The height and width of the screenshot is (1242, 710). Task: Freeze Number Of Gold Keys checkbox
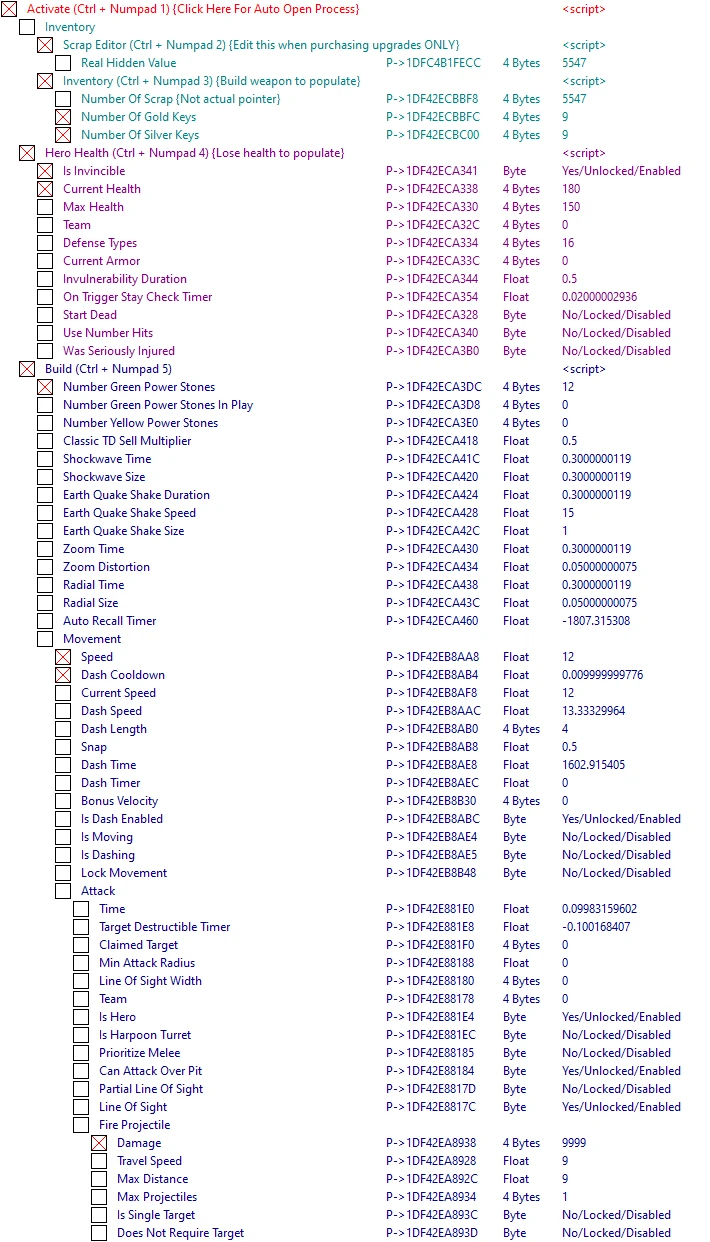(63, 117)
